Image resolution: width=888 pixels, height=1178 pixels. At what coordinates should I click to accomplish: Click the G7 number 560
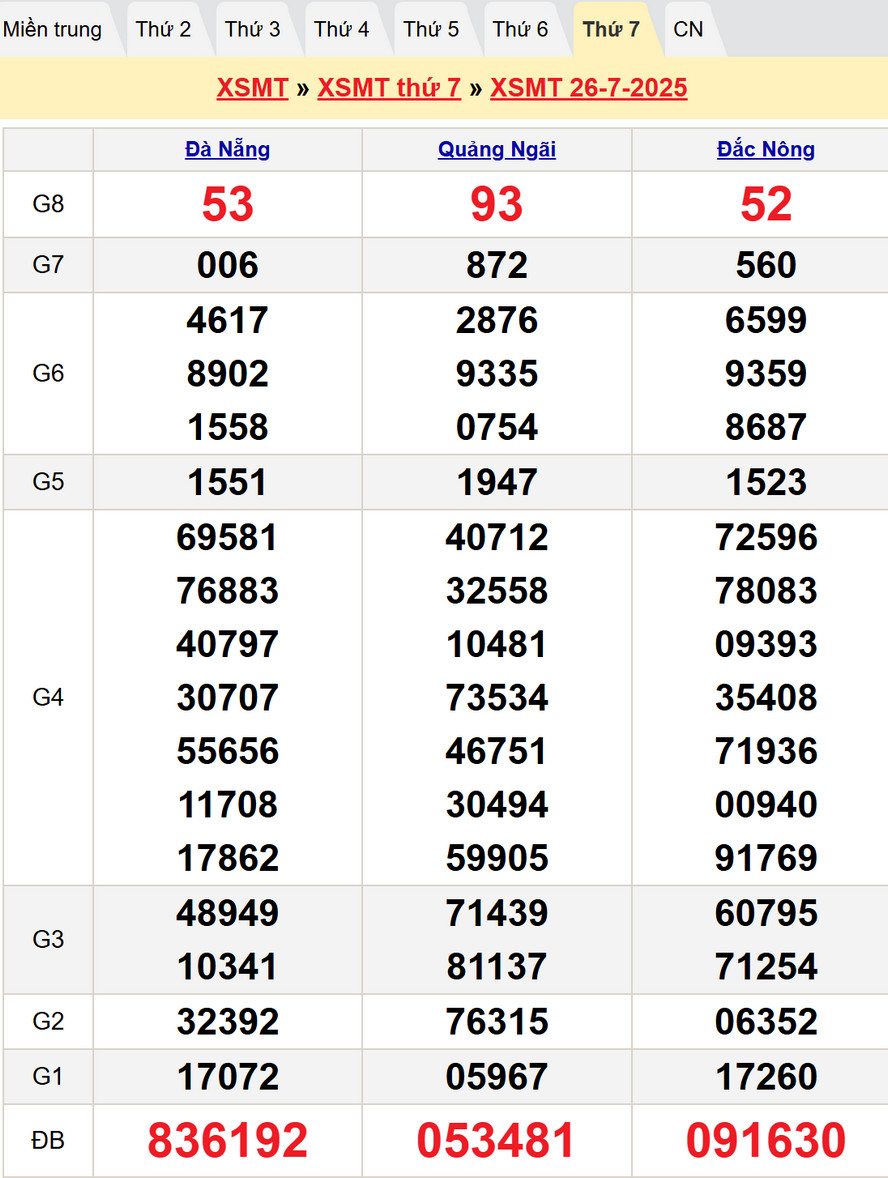pyautogui.click(x=766, y=266)
